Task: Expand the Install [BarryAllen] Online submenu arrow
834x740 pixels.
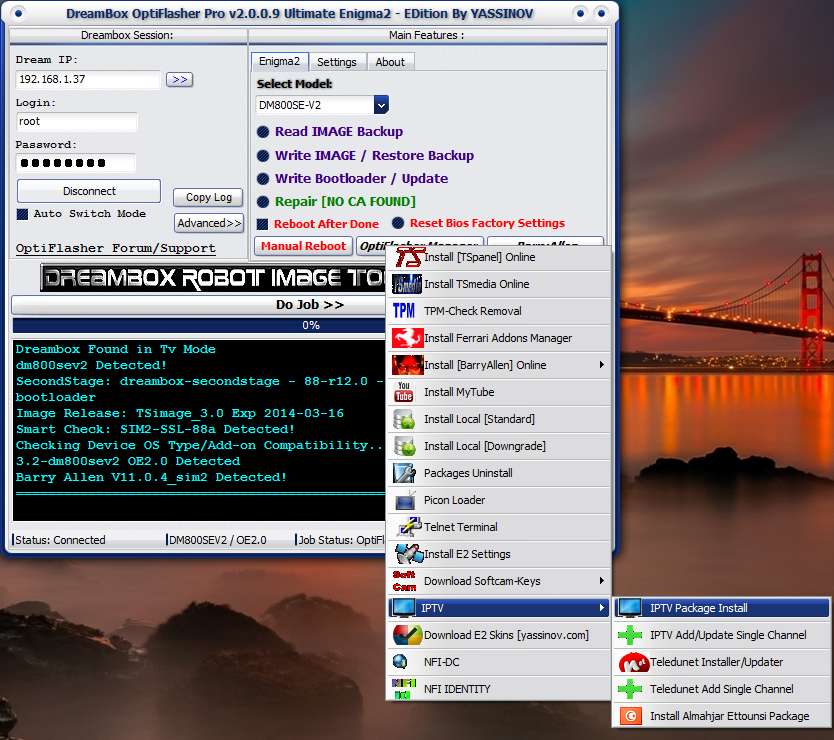Action: coord(602,365)
